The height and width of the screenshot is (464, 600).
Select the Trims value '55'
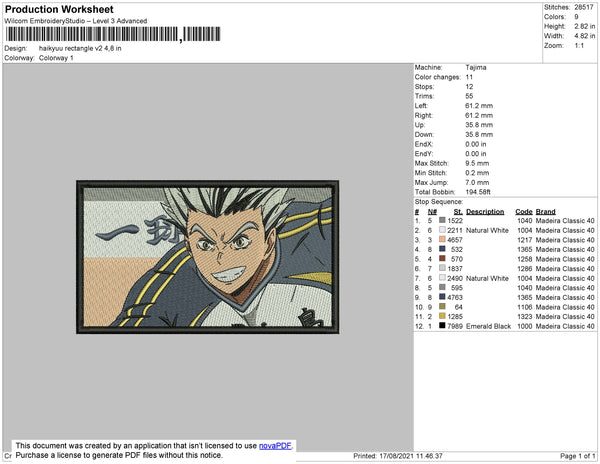pos(469,96)
